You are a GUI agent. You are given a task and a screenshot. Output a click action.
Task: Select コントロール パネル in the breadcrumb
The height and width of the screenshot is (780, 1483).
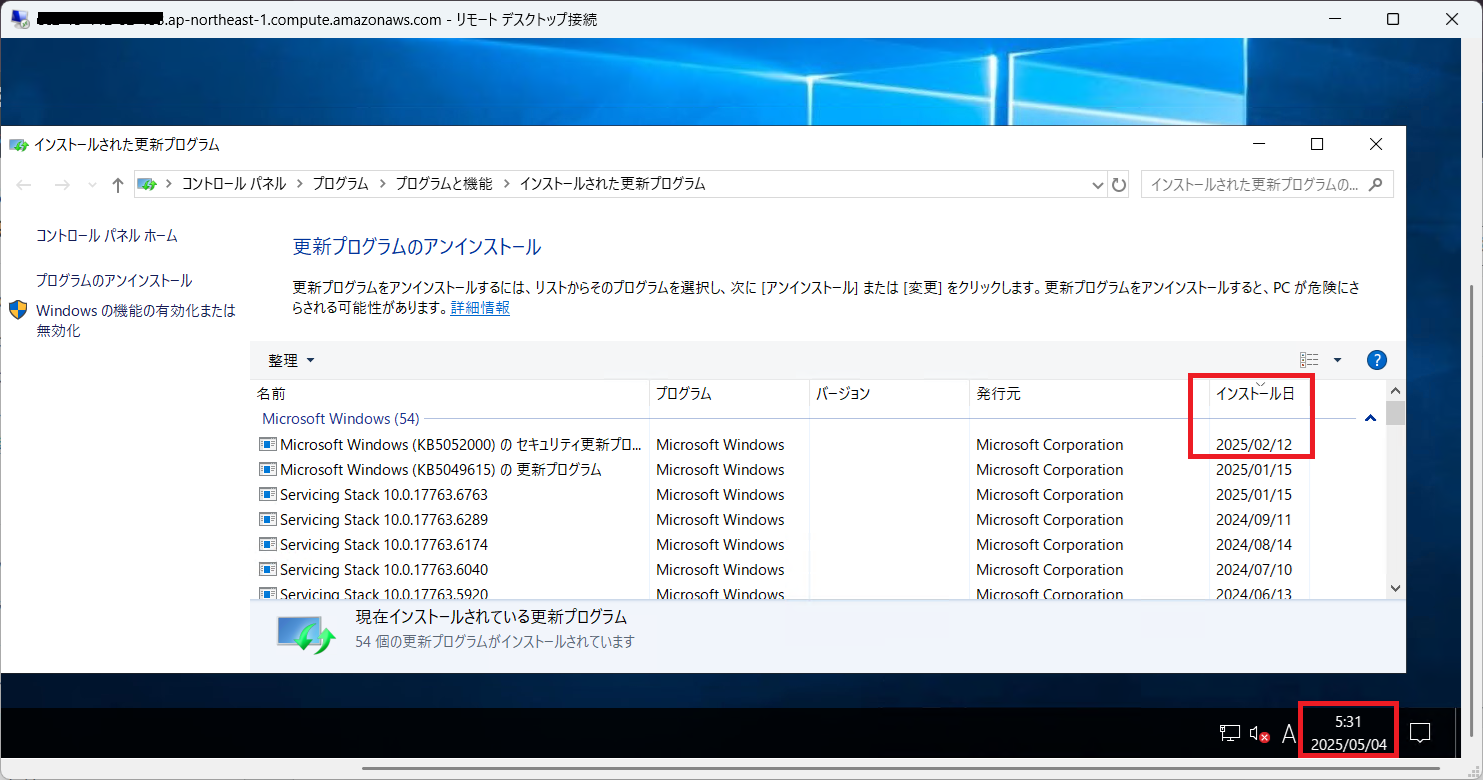pyautogui.click(x=234, y=184)
